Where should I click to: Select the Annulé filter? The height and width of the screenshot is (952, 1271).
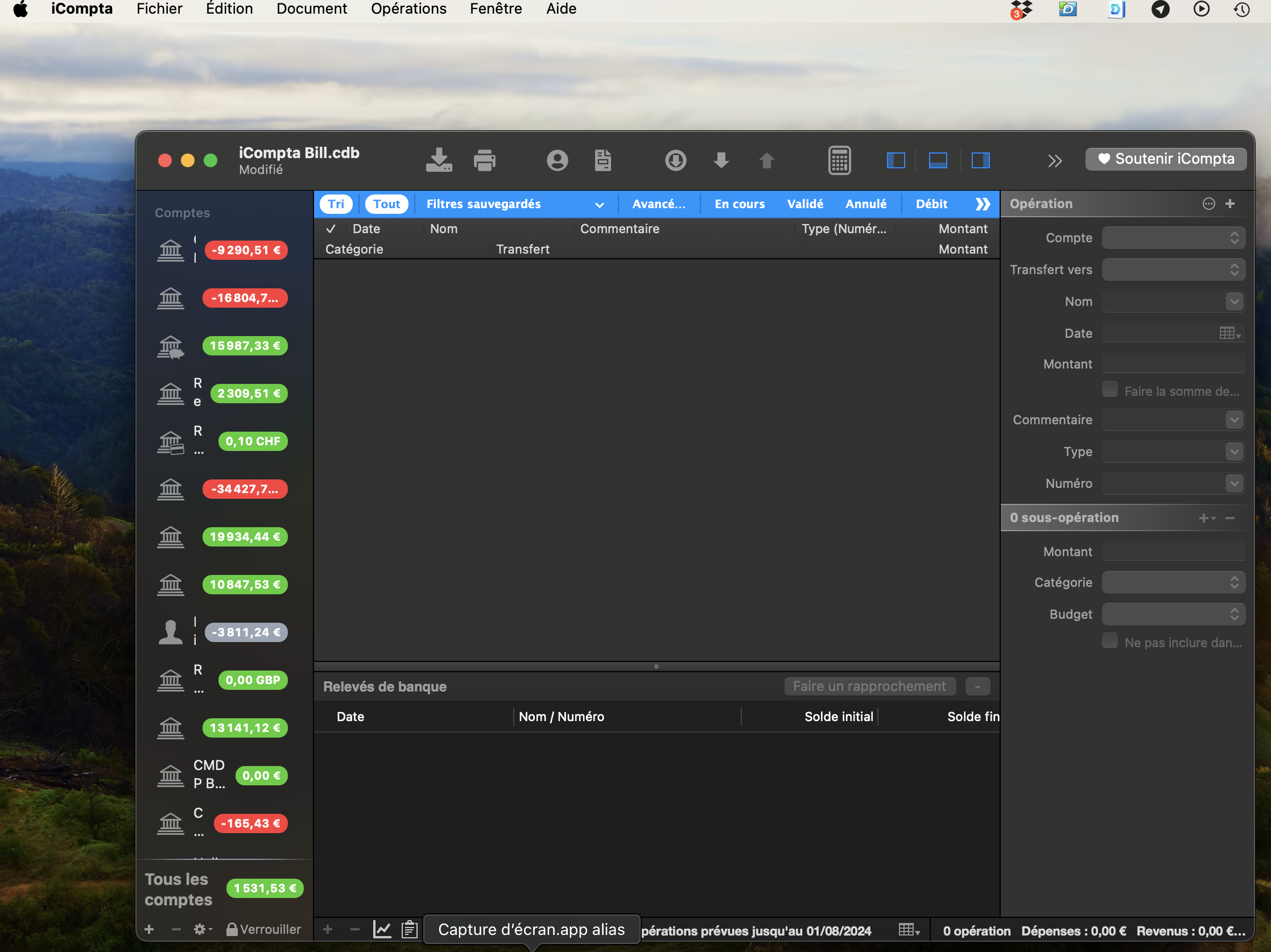866,204
